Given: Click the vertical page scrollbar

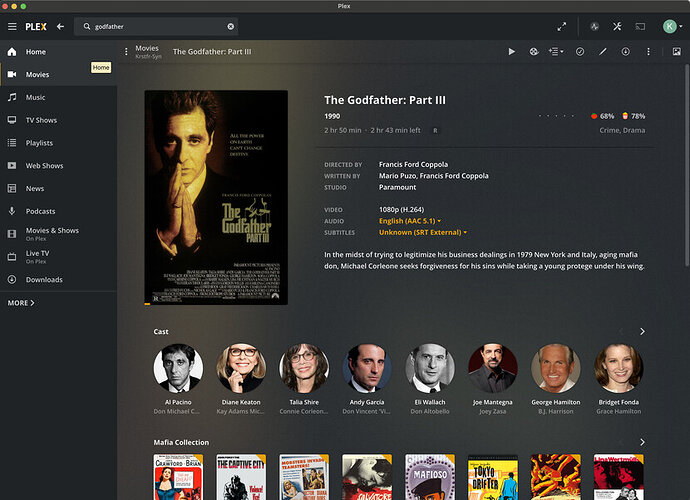Looking at the screenshot, I should tap(687, 165).
